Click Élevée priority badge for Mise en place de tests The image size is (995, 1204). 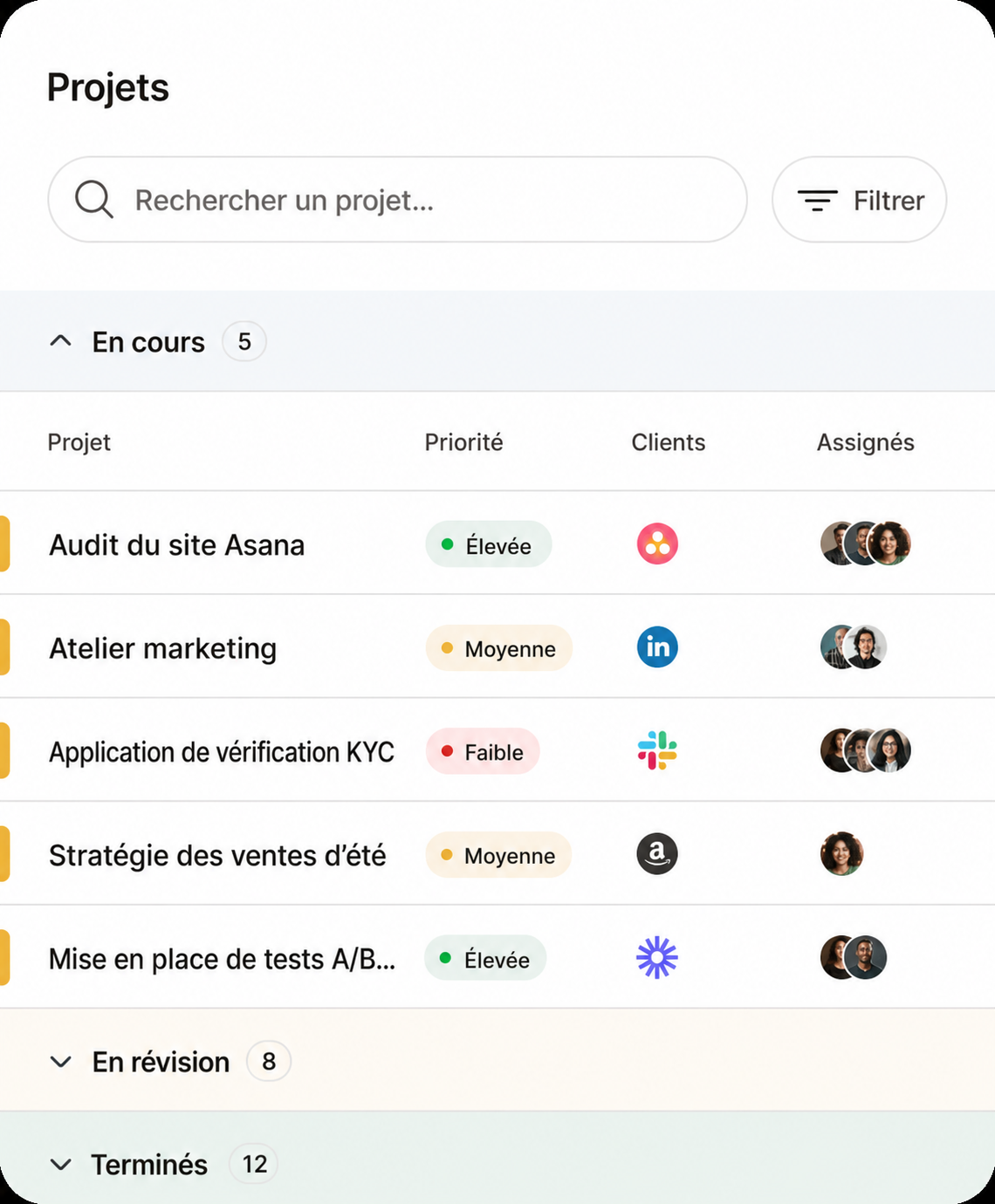[485, 959]
